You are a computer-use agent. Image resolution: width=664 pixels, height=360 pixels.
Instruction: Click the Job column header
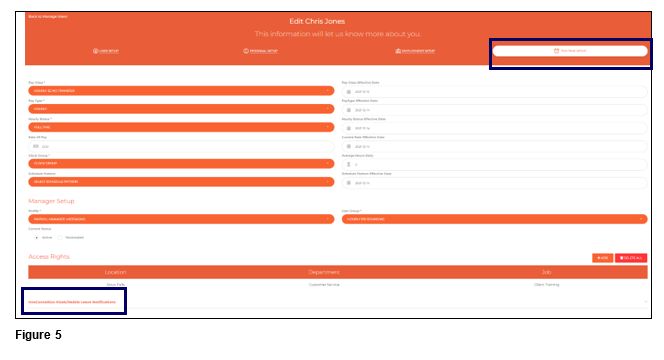click(x=546, y=272)
